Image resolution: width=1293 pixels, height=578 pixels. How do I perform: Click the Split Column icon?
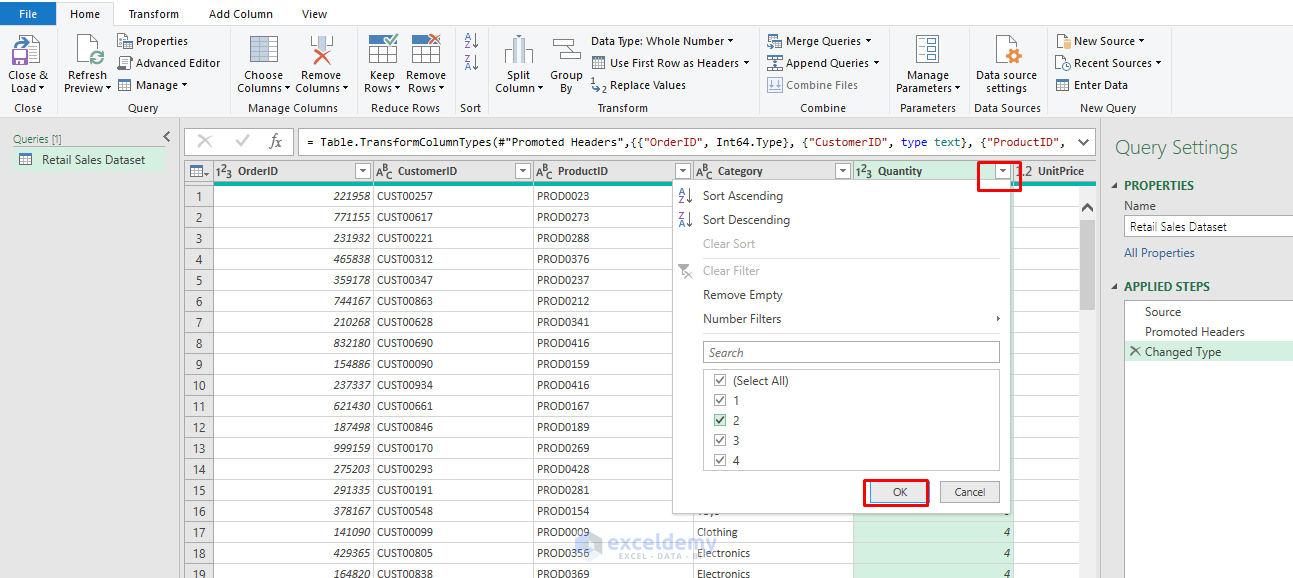518,50
